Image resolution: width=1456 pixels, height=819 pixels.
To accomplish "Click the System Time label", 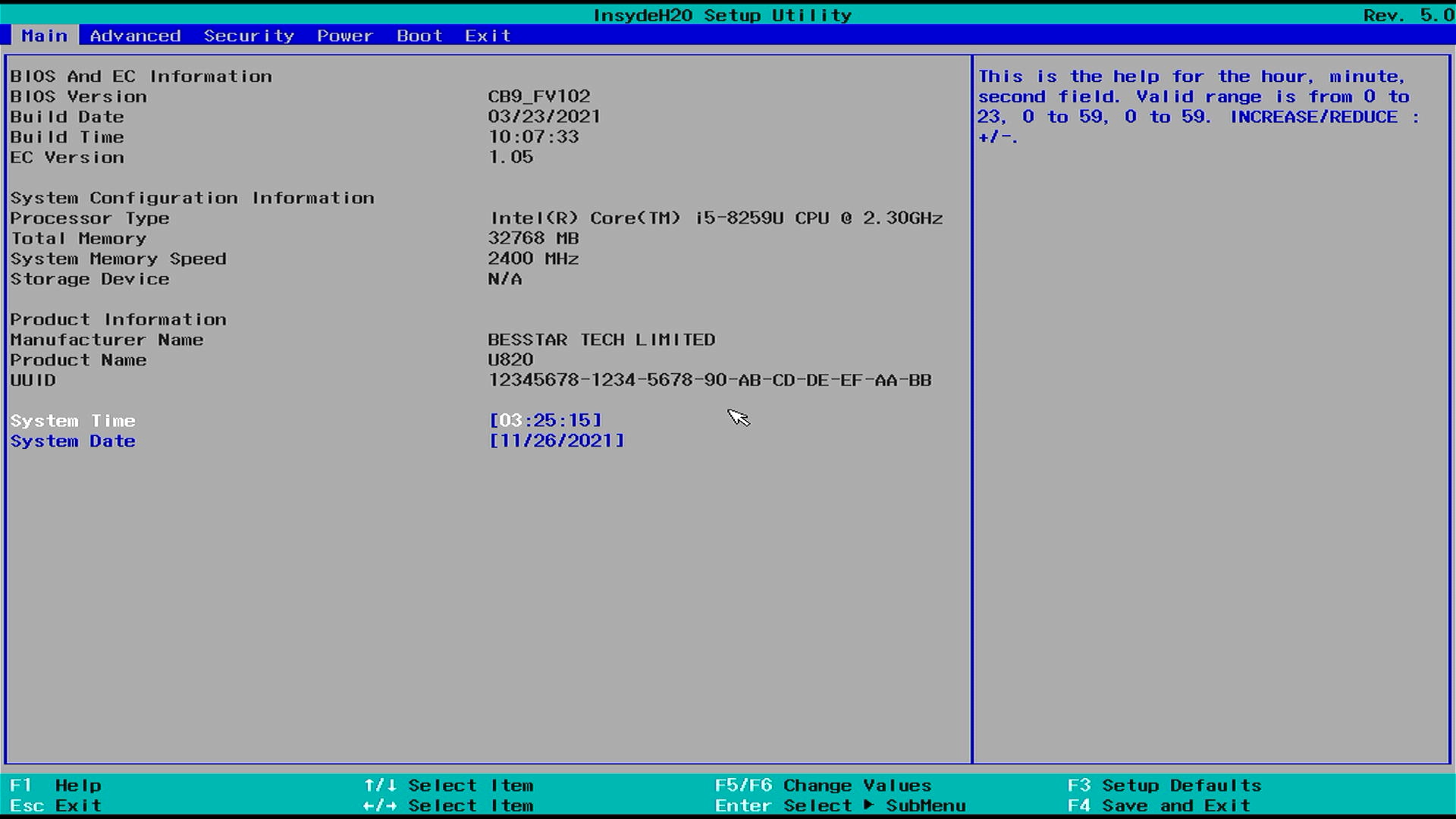I will point(73,421).
